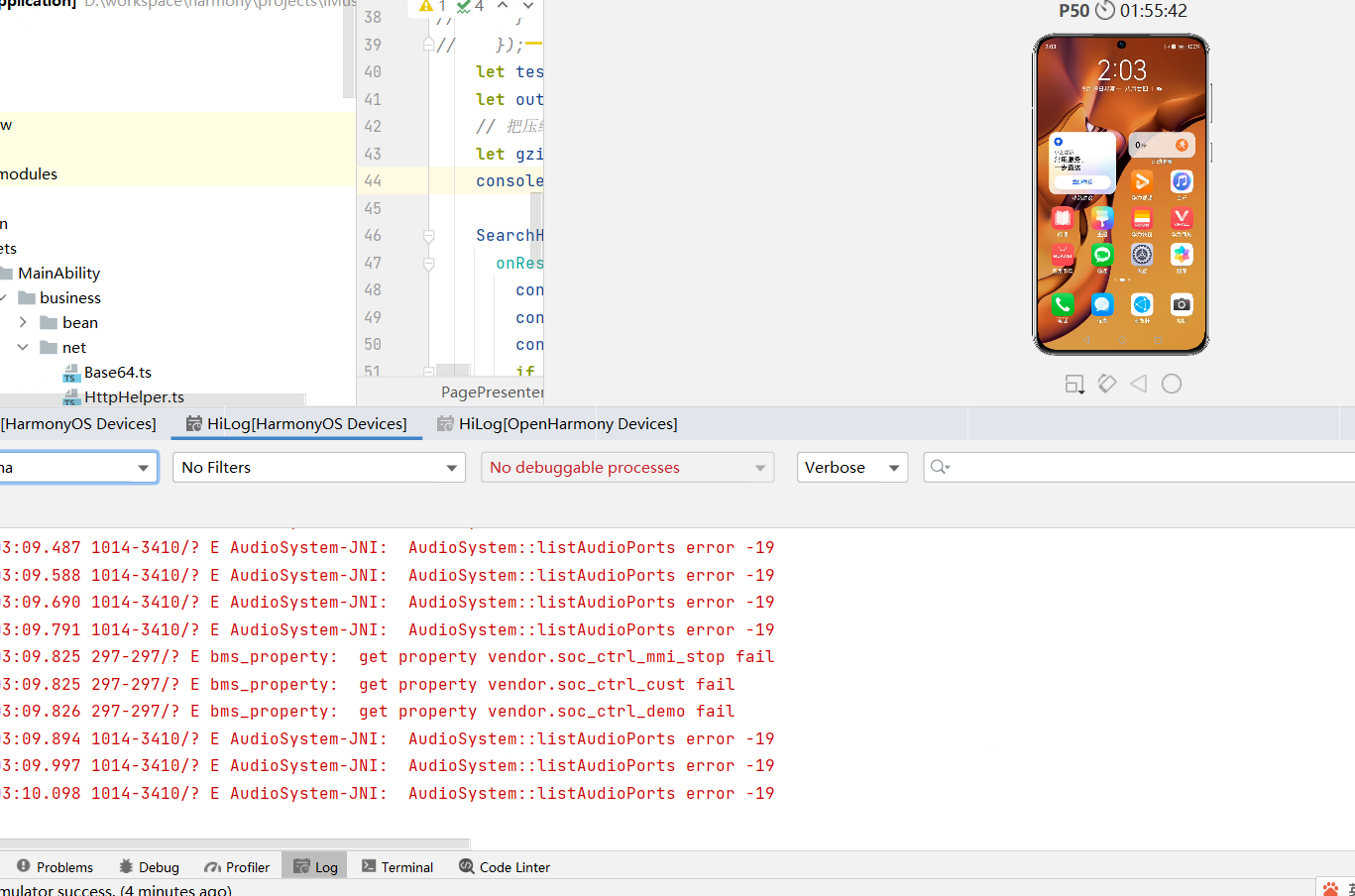Open the Terminal tool window tab

pyautogui.click(x=397, y=867)
